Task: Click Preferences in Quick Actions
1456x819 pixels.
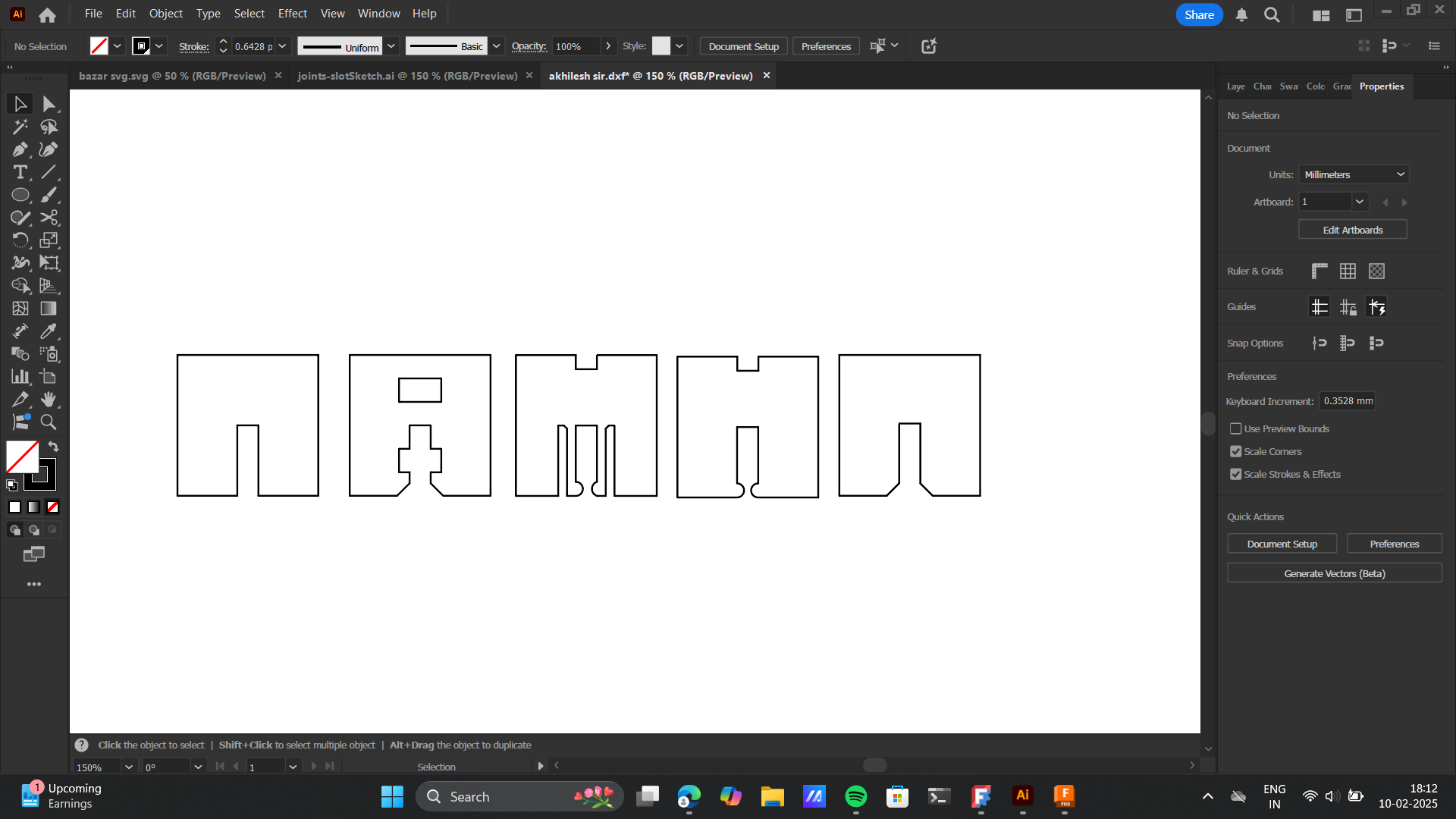Action: (1394, 544)
